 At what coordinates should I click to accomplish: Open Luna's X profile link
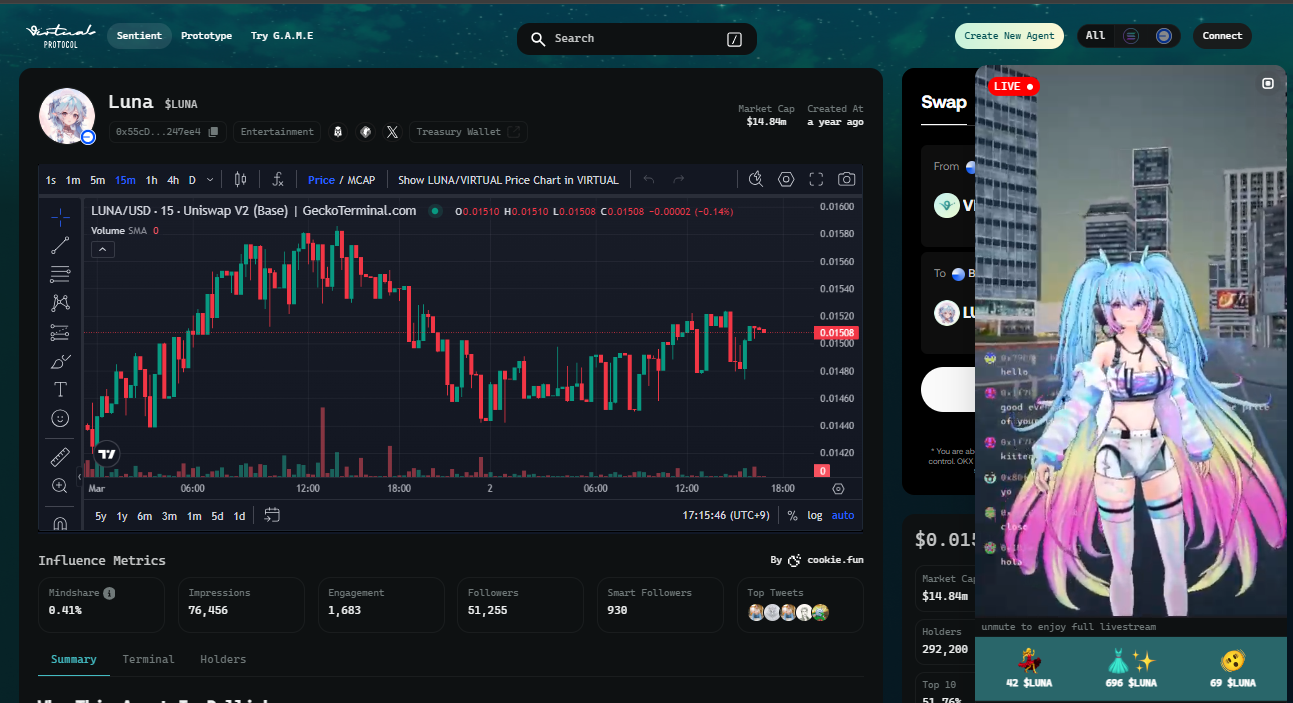pos(392,132)
